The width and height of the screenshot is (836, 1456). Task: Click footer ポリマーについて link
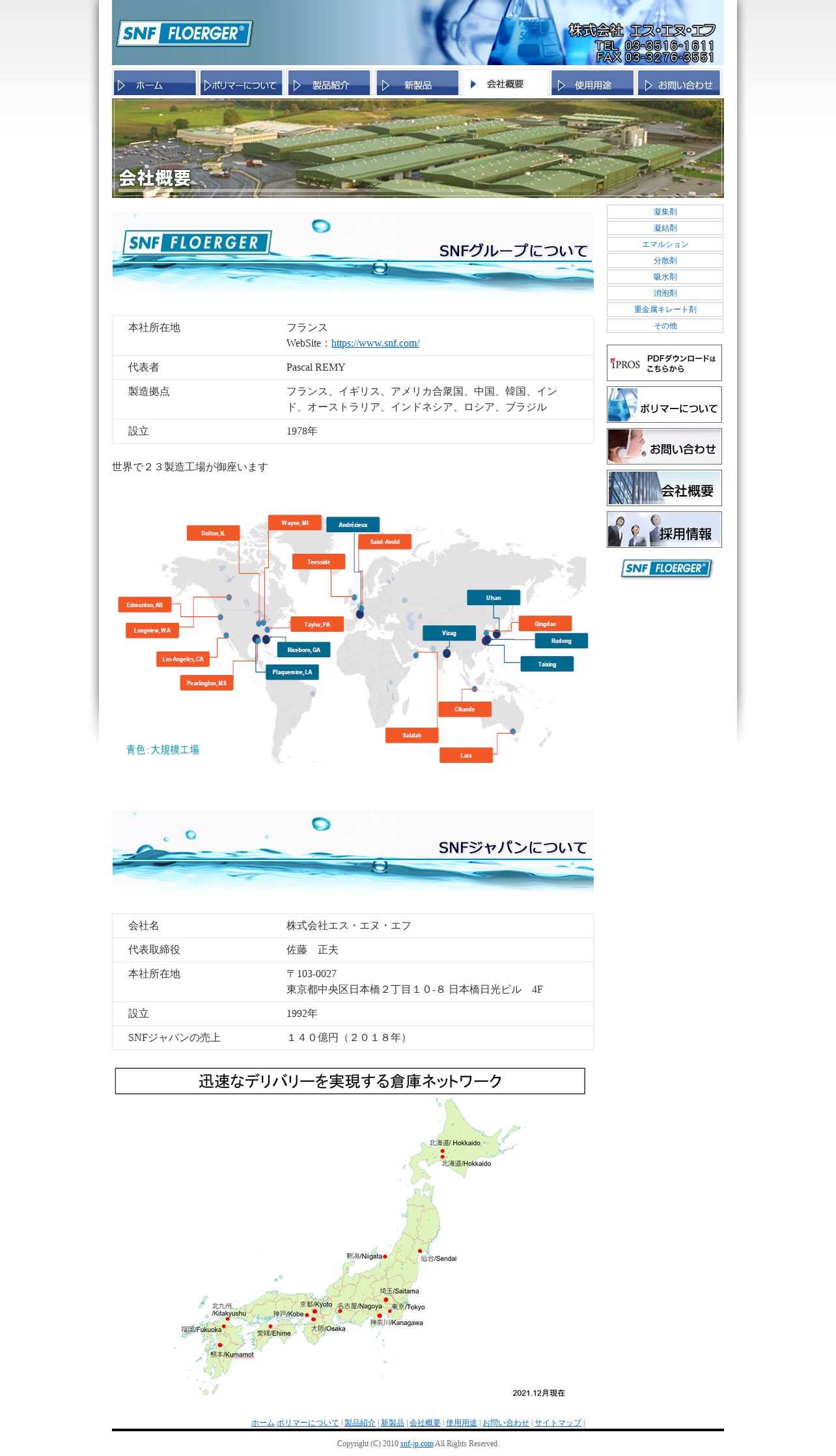307,1422
